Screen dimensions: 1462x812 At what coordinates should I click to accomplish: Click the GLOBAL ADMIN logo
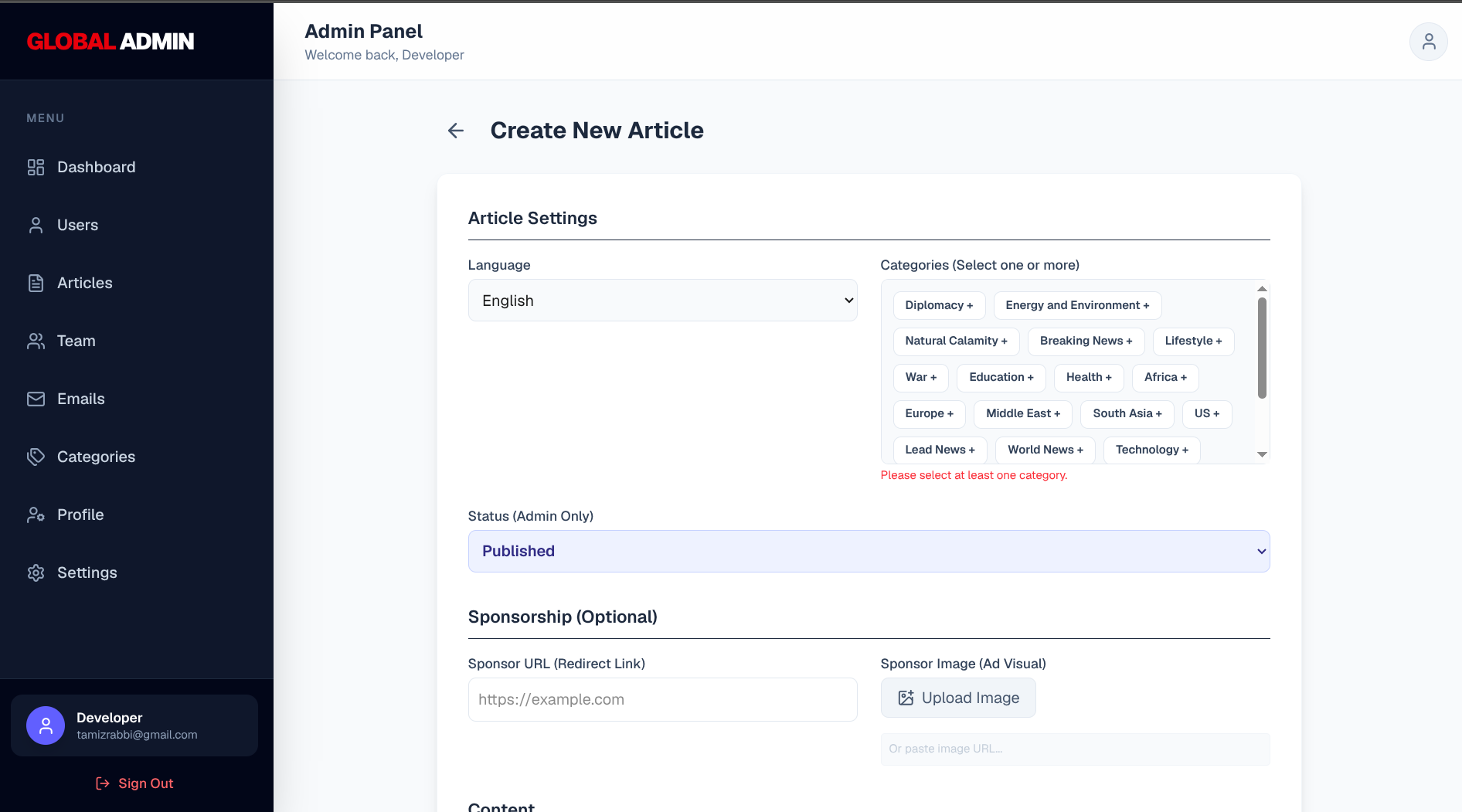click(x=110, y=41)
